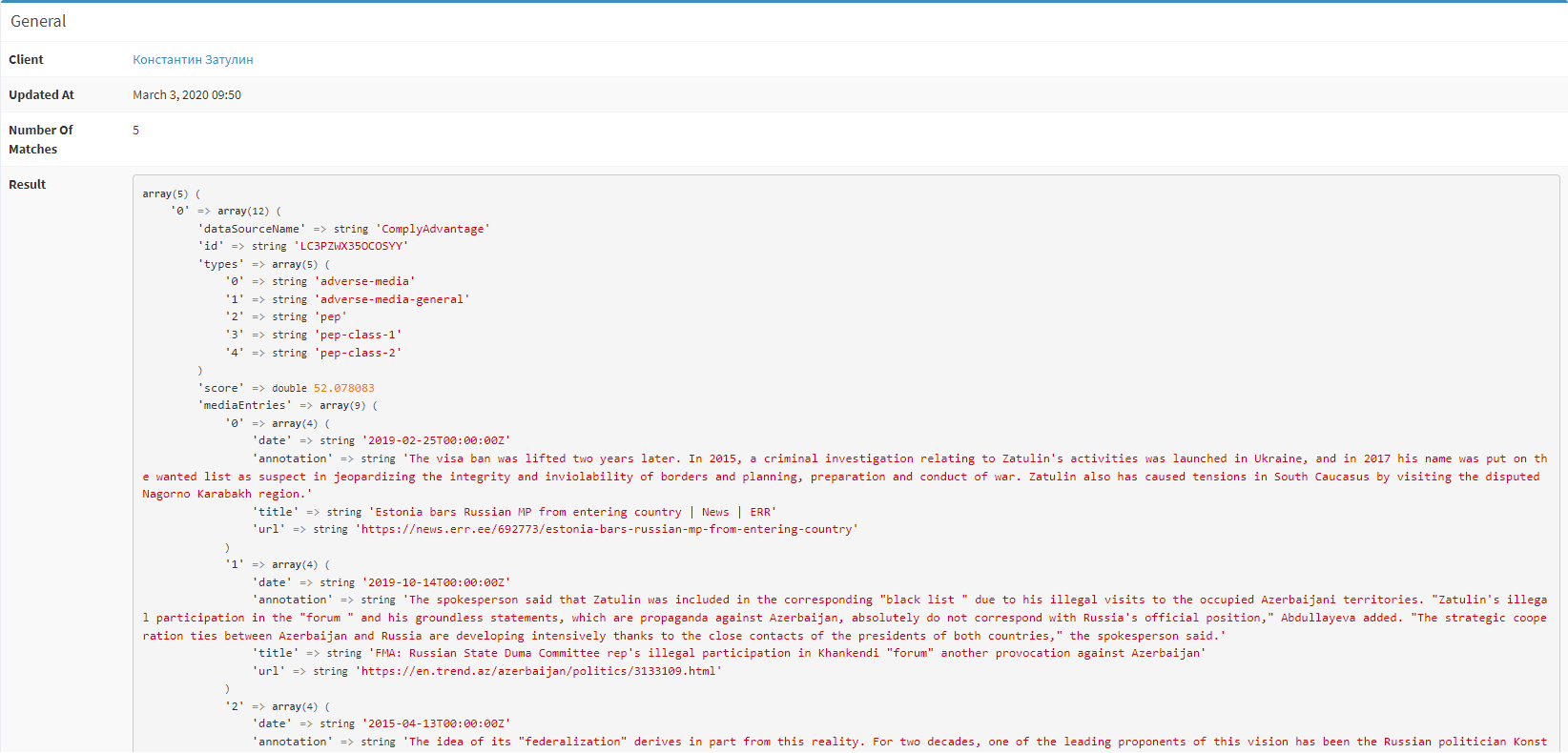The width and height of the screenshot is (1568, 753).
Task: Click the 'adverse-media-general' type string
Action: pyautogui.click(x=391, y=299)
